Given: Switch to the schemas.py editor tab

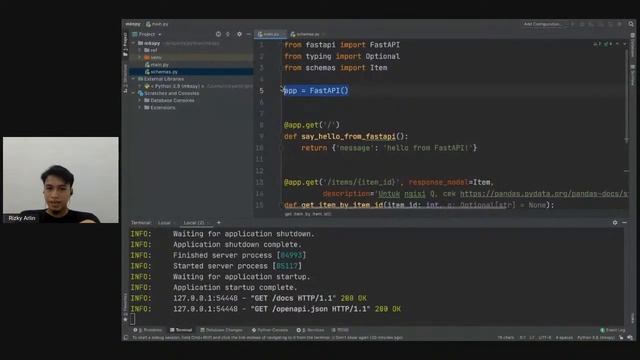Looking at the screenshot, I should [307, 34].
